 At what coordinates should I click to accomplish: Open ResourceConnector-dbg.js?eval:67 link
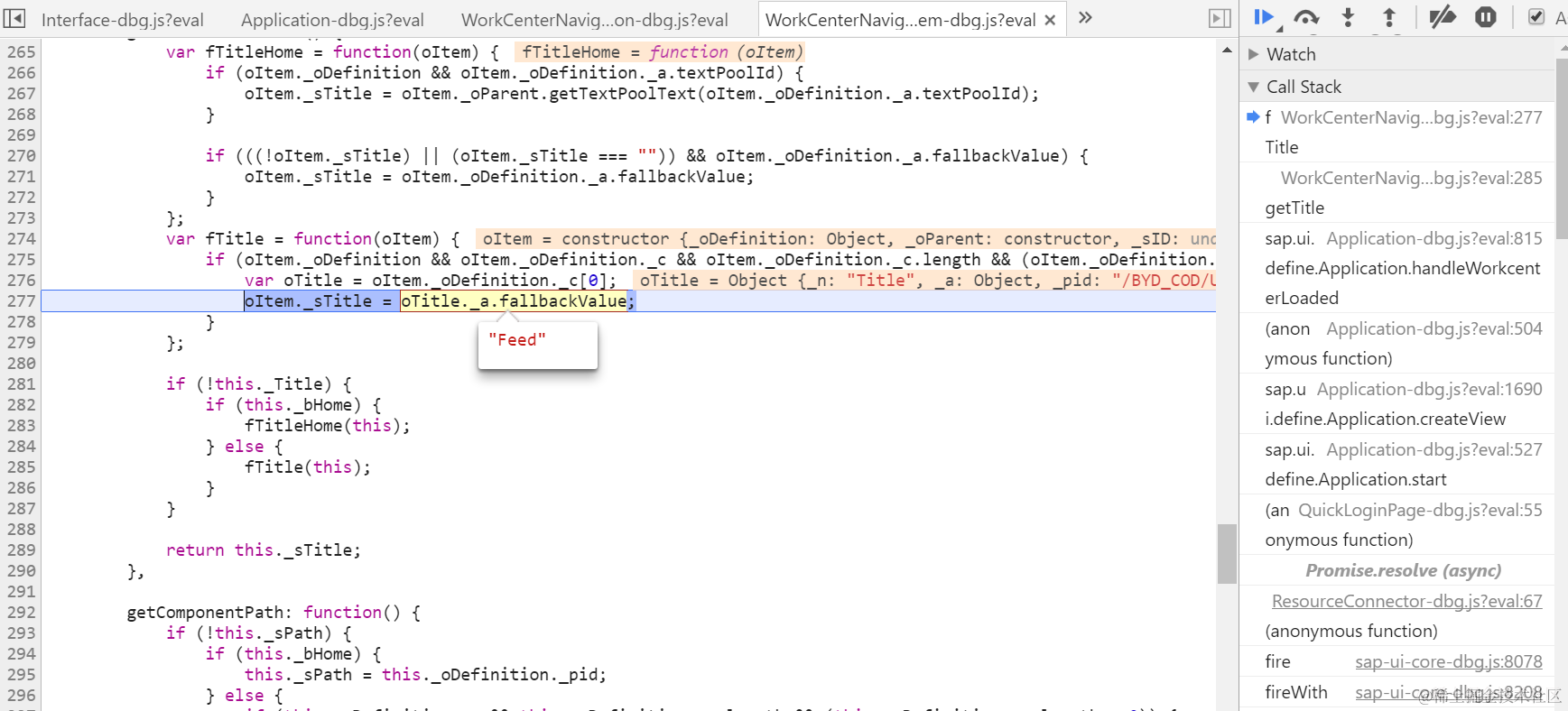[1406, 601]
